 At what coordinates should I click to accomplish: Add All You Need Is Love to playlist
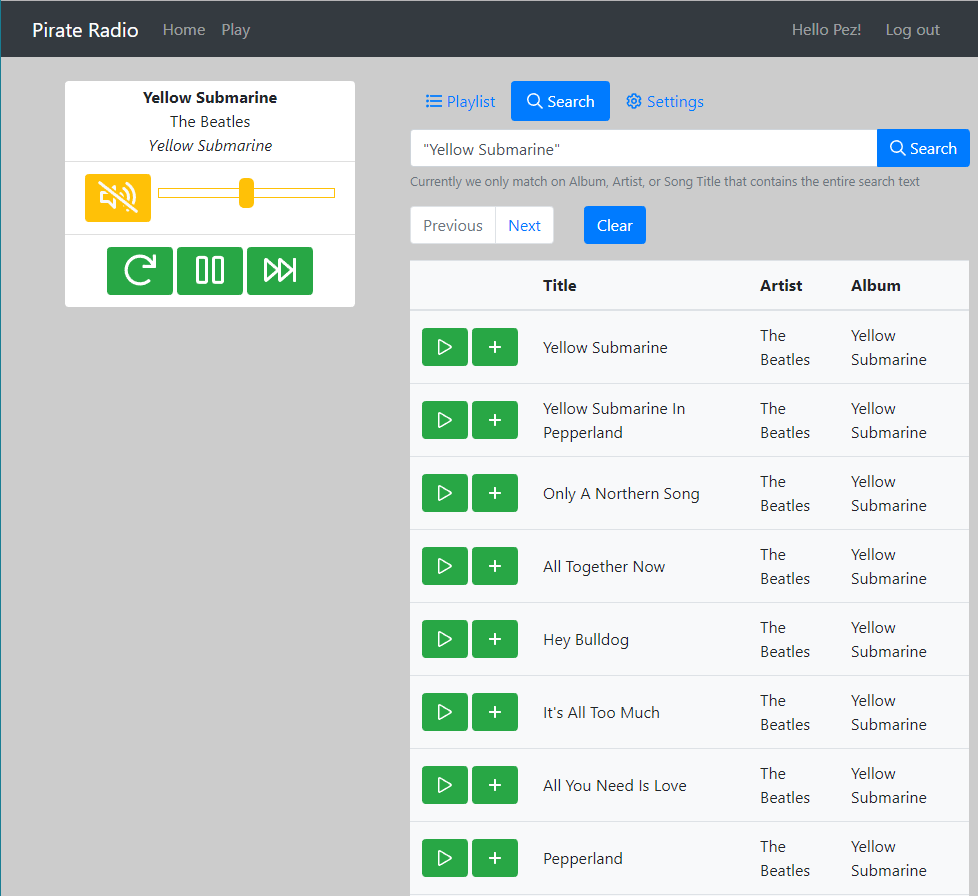[x=495, y=784]
